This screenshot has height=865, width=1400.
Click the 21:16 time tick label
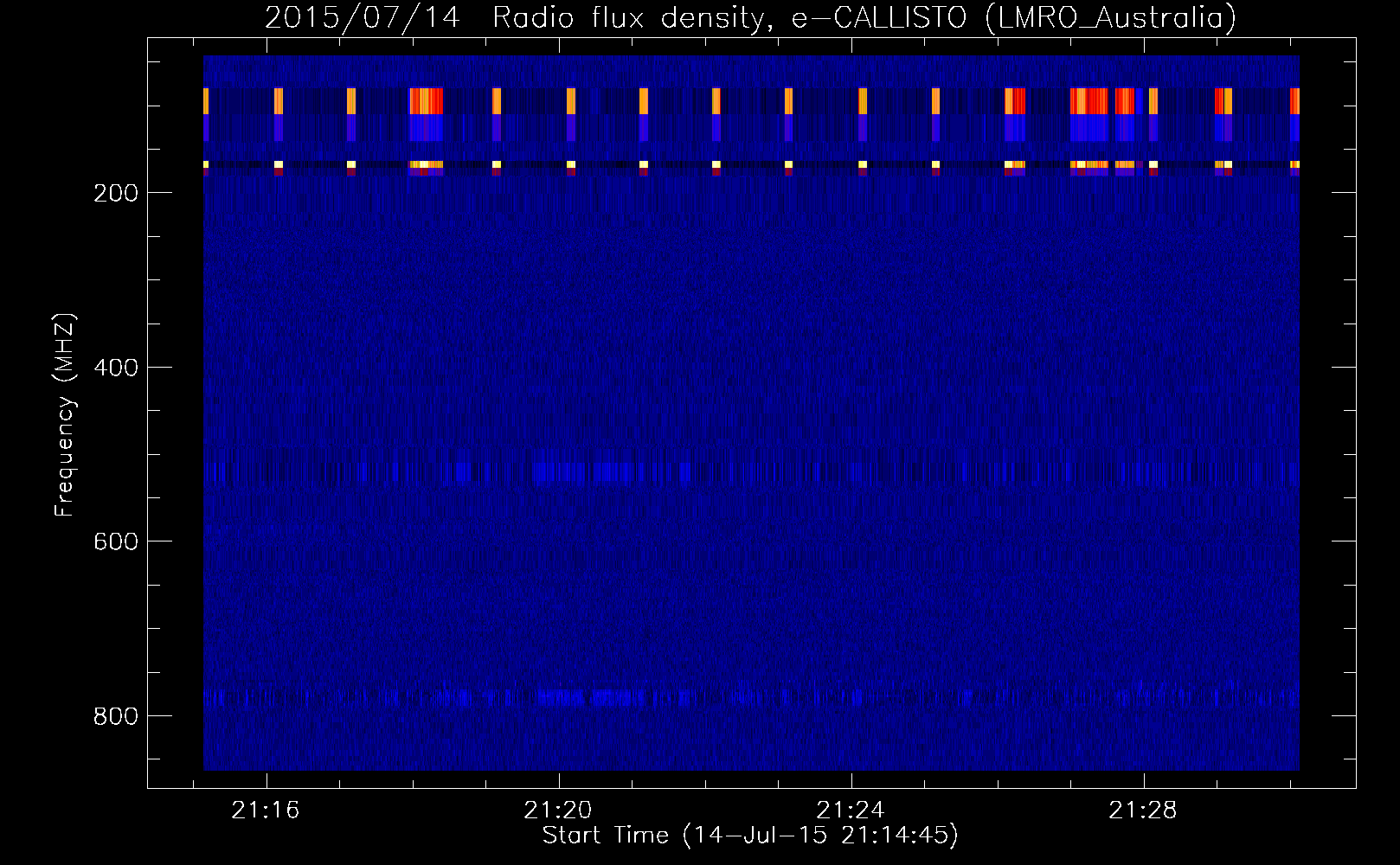[266, 811]
